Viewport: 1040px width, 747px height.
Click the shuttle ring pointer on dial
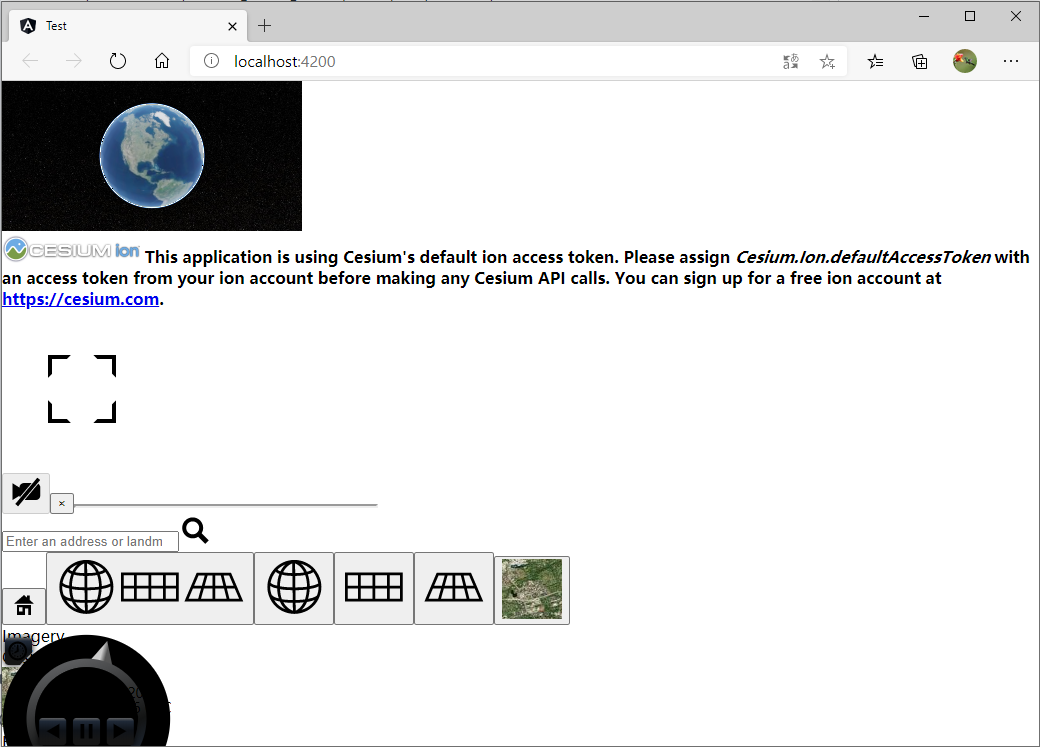[103, 652]
